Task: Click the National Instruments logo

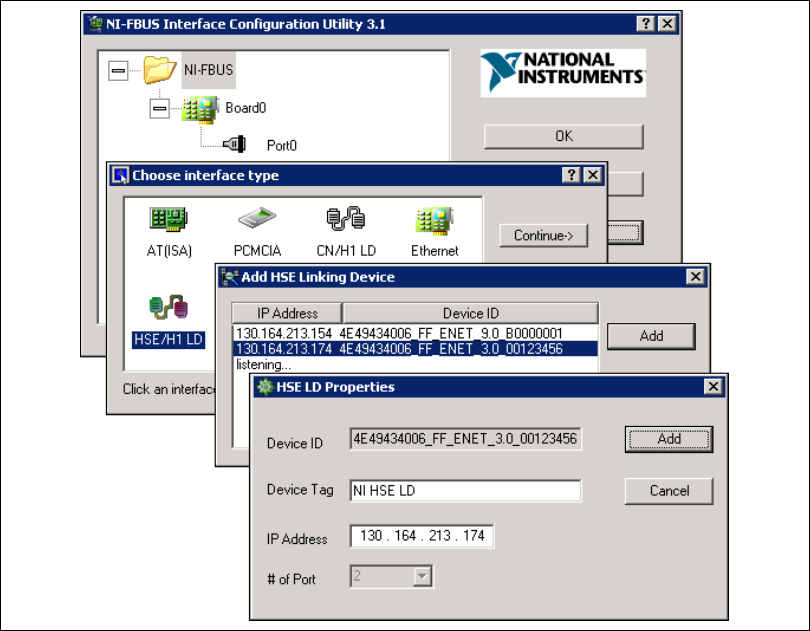Action: coord(563,73)
